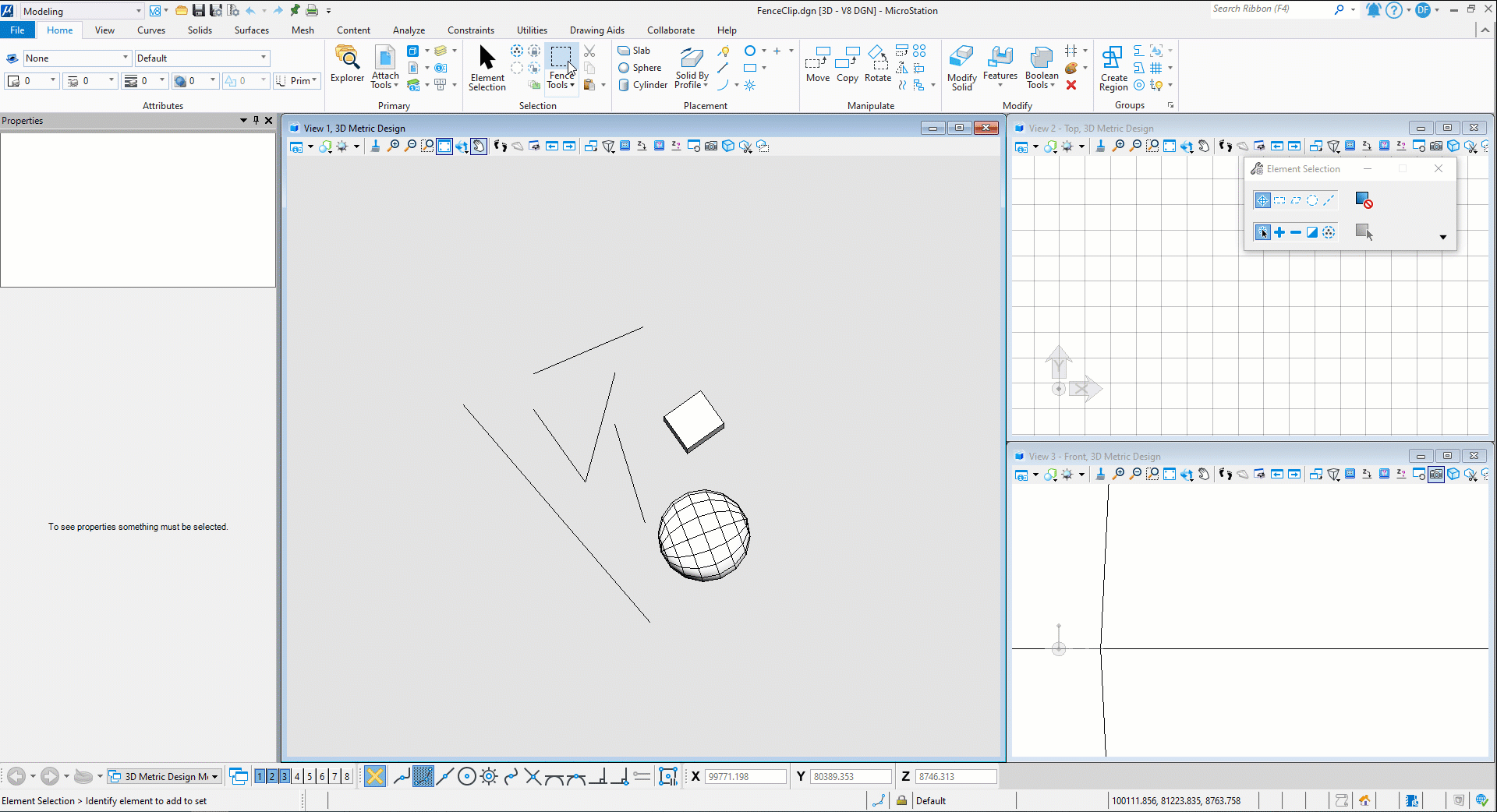Click the Modify Solid tool

961,68
